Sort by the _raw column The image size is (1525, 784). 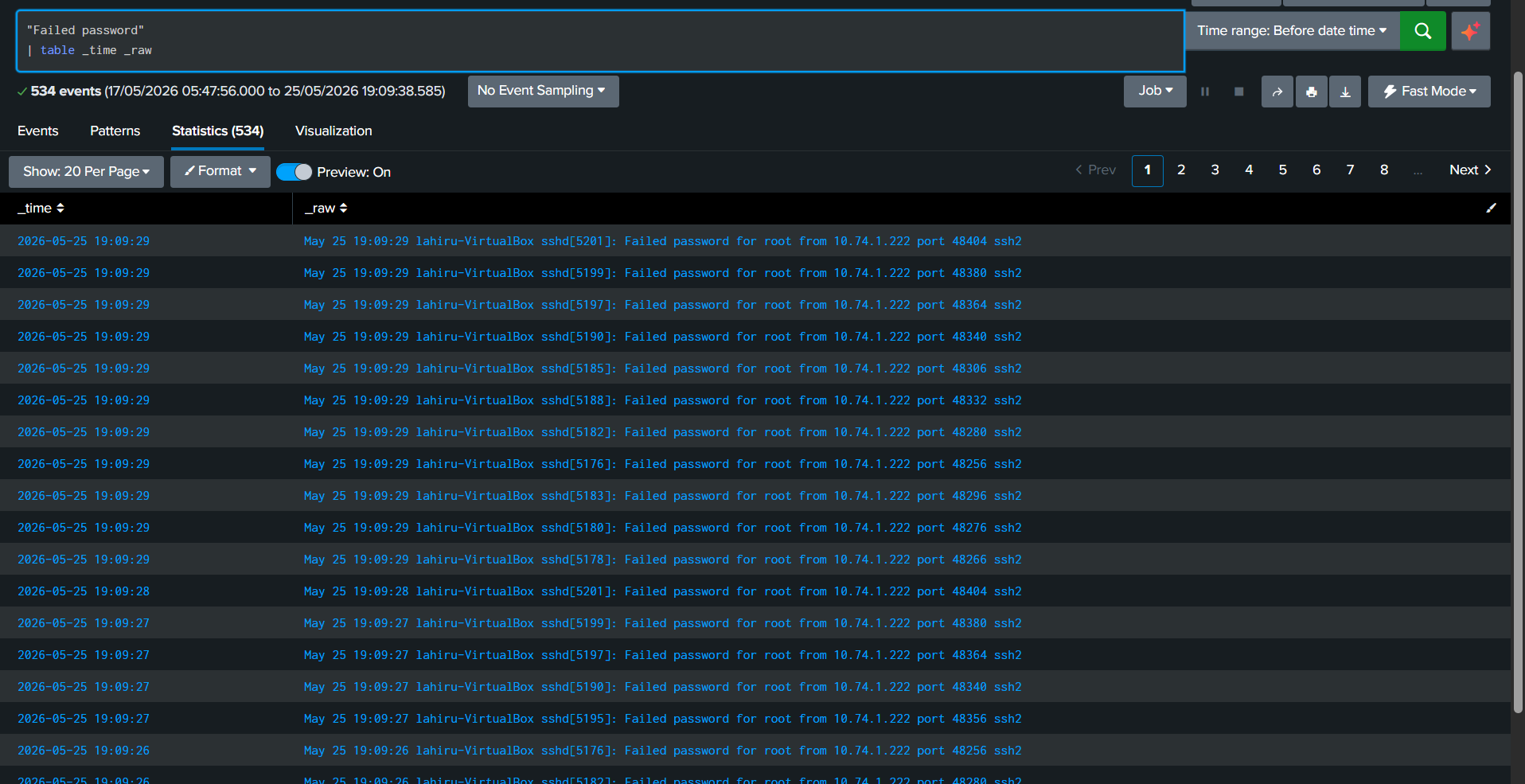[x=326, y=209]
